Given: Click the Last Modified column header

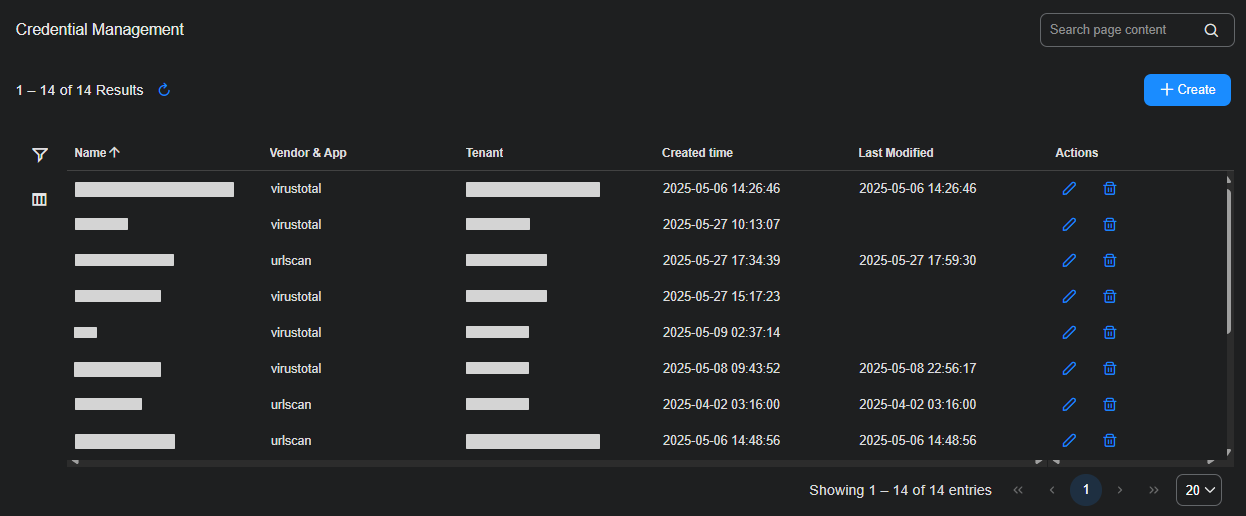Looking at the screenshot, I should 895,153.
